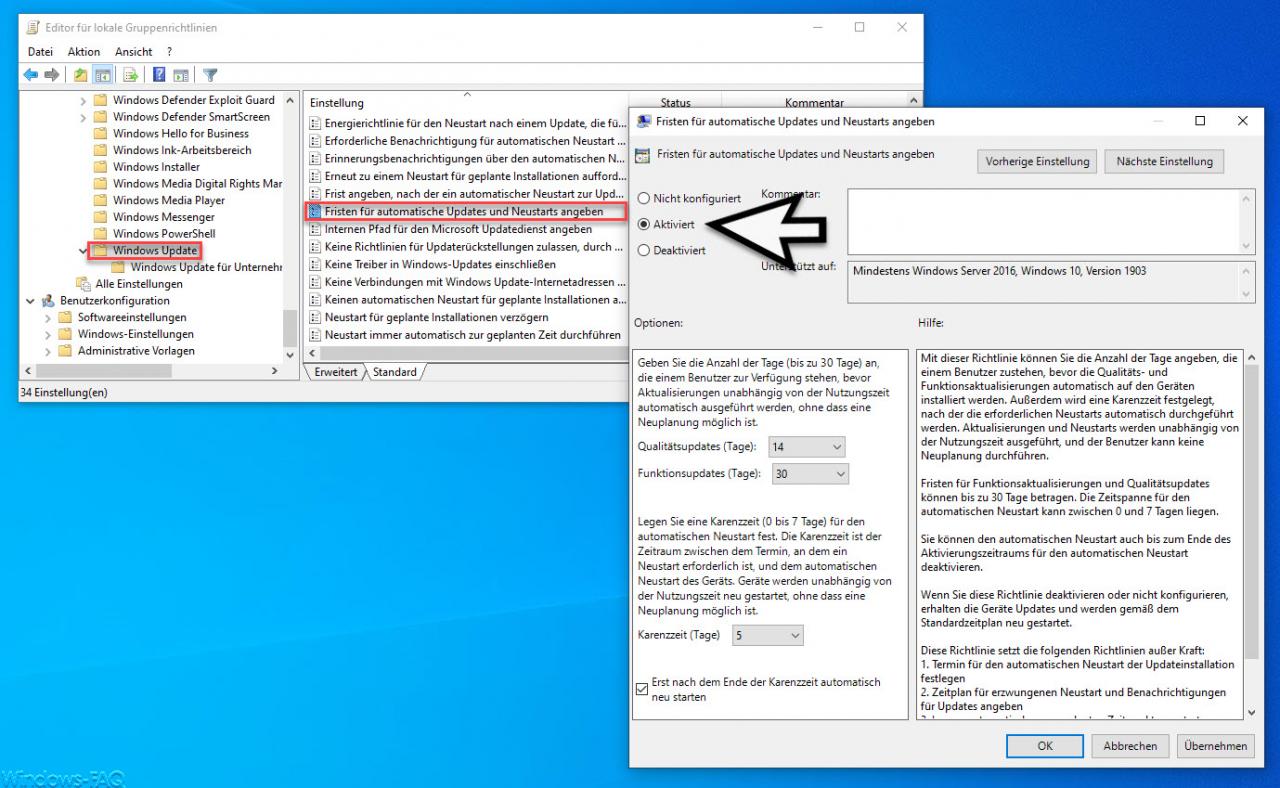Expand Windows Defender Exploit Guard node

tap(83, 100)
